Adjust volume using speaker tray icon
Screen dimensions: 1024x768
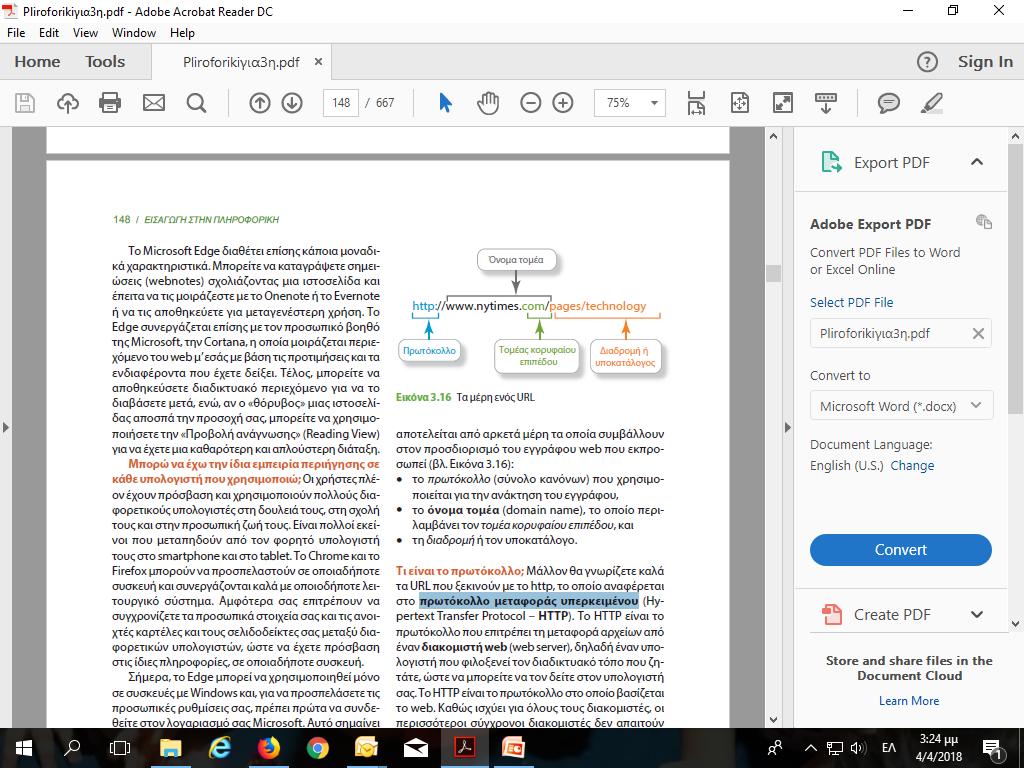pos(858,748)
